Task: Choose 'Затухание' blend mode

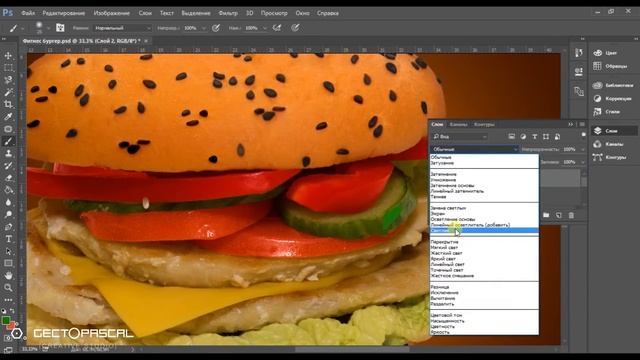Action: 484,163
